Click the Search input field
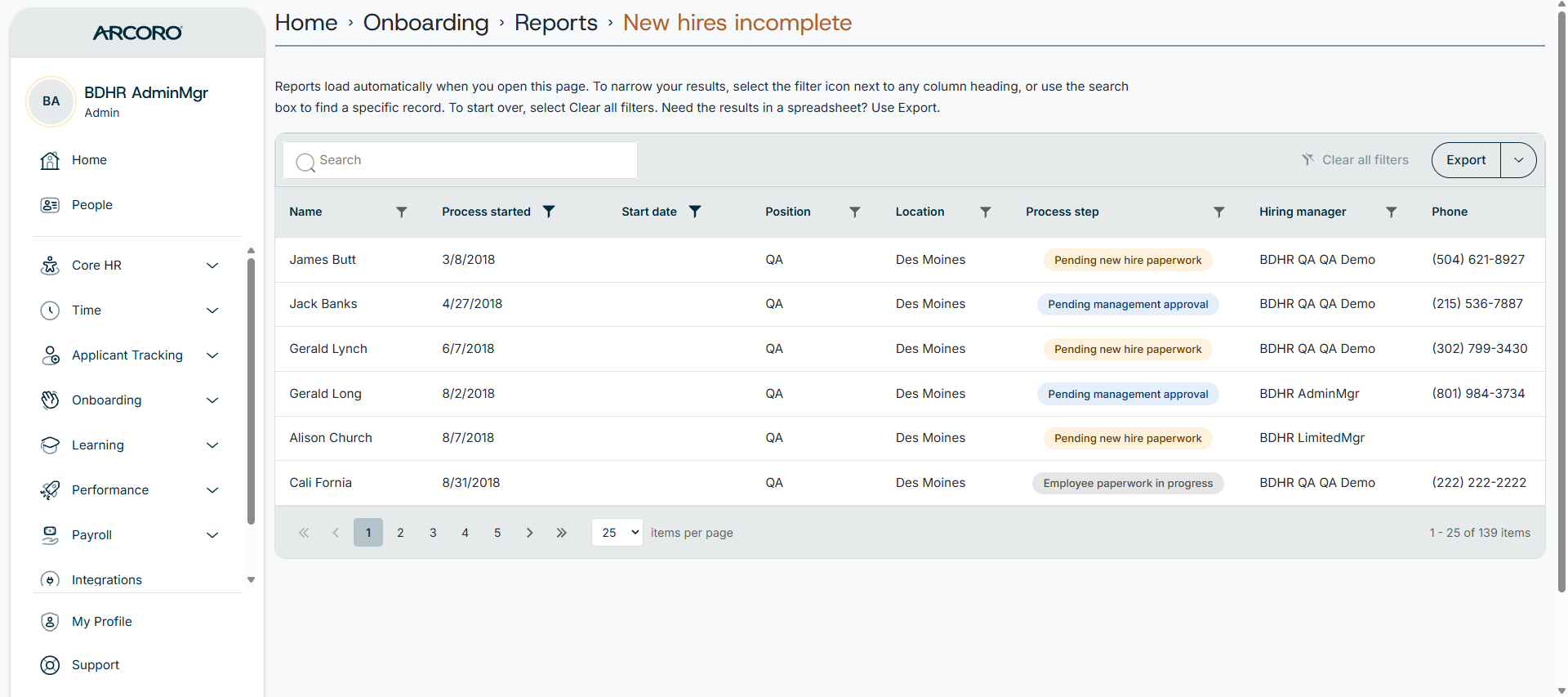 (x=461, y=160)
